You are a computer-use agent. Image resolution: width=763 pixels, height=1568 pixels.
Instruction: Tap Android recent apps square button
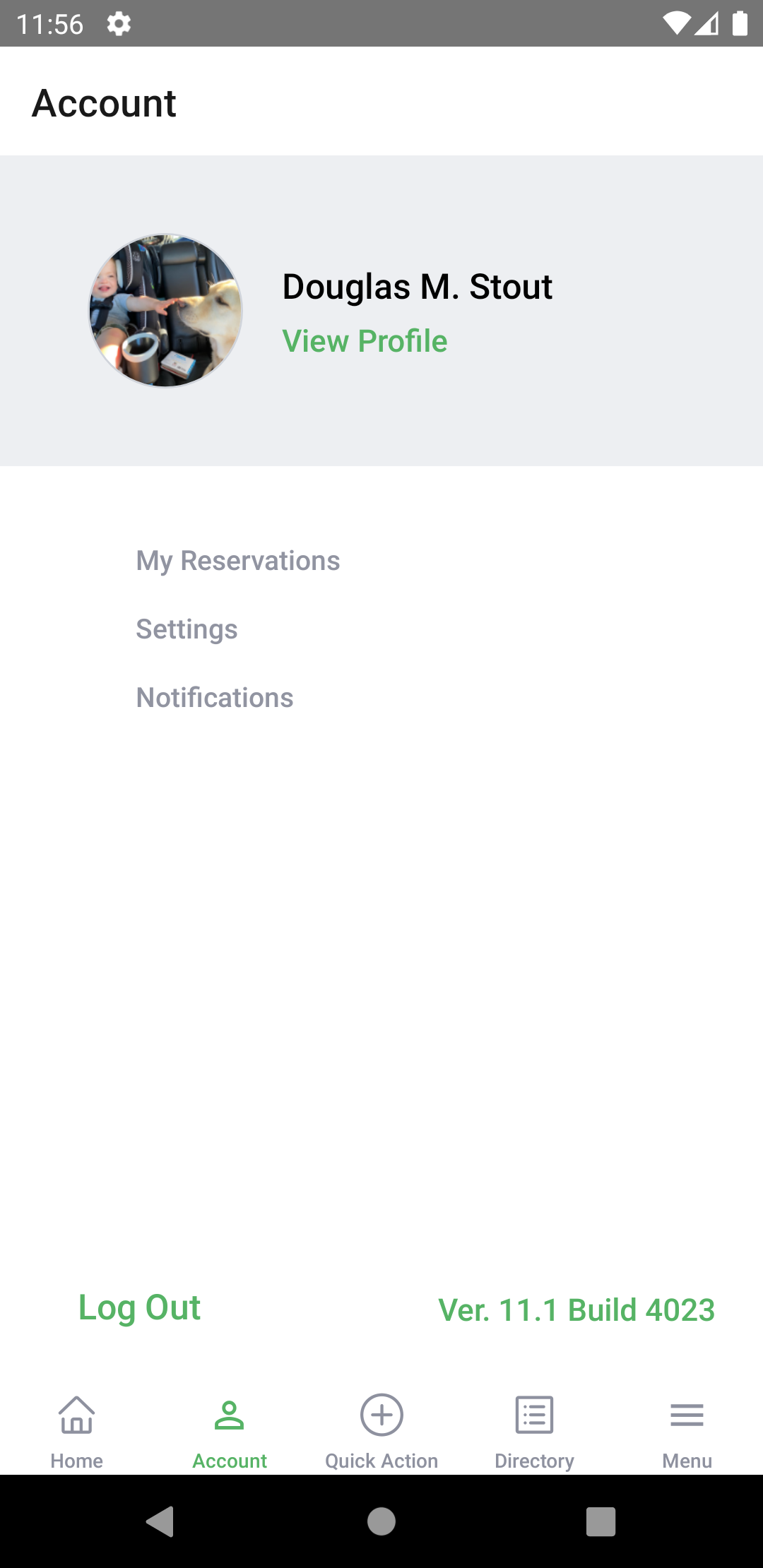click(601, 1521)
